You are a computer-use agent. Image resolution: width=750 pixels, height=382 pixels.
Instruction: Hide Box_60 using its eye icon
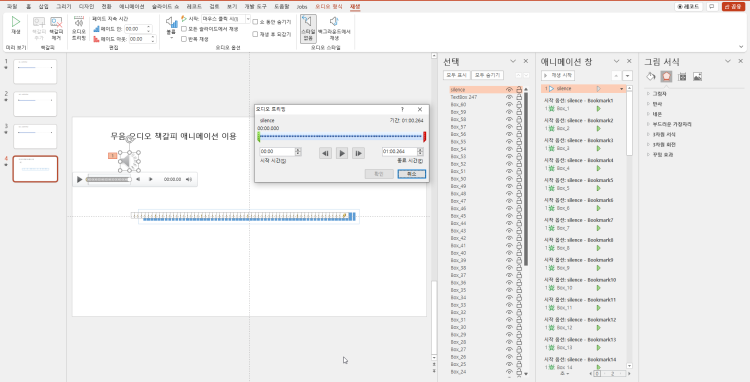click(x=509, y=104)
